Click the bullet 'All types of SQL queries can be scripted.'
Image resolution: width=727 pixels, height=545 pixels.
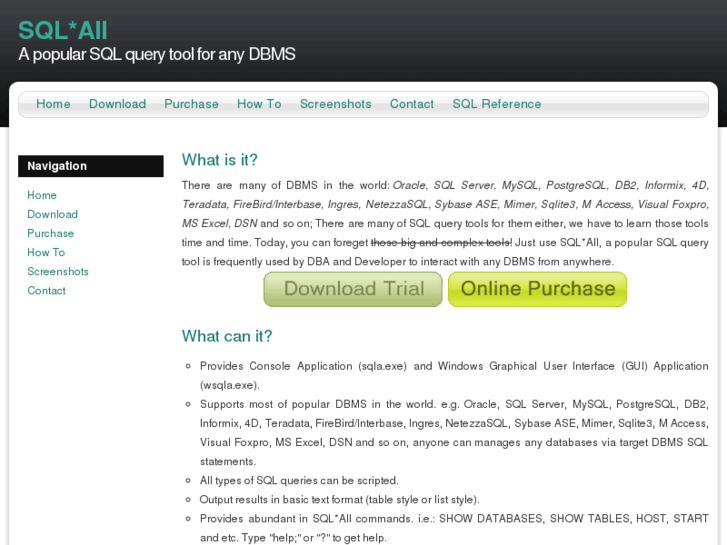point(299,481)
